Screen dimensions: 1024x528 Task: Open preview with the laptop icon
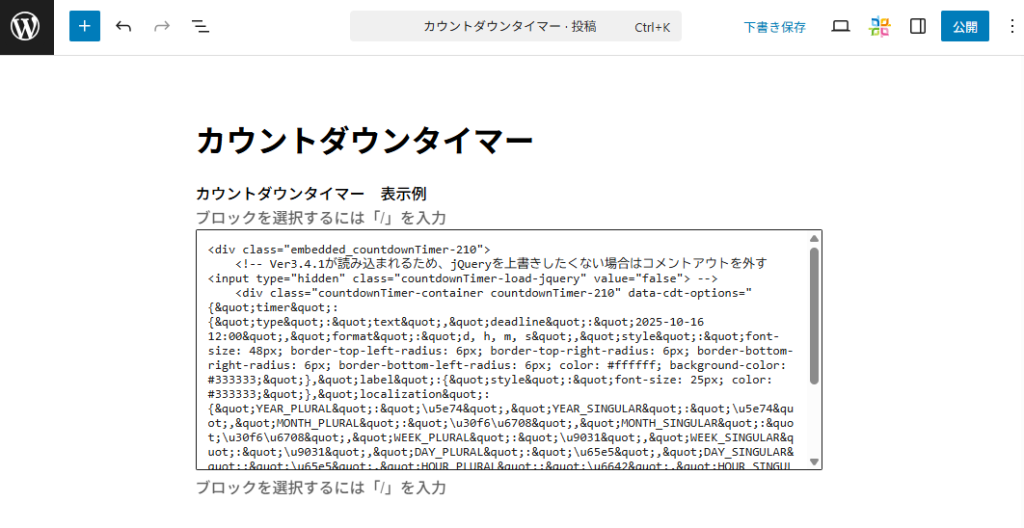point(840,27)
